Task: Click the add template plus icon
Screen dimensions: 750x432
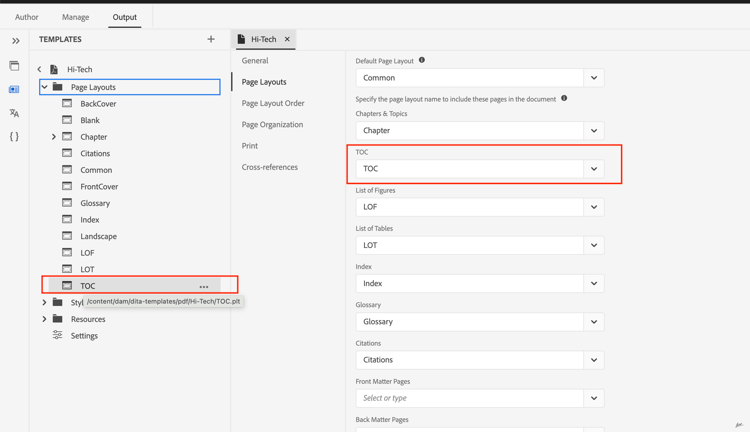Action: click(x=211, y=40)
